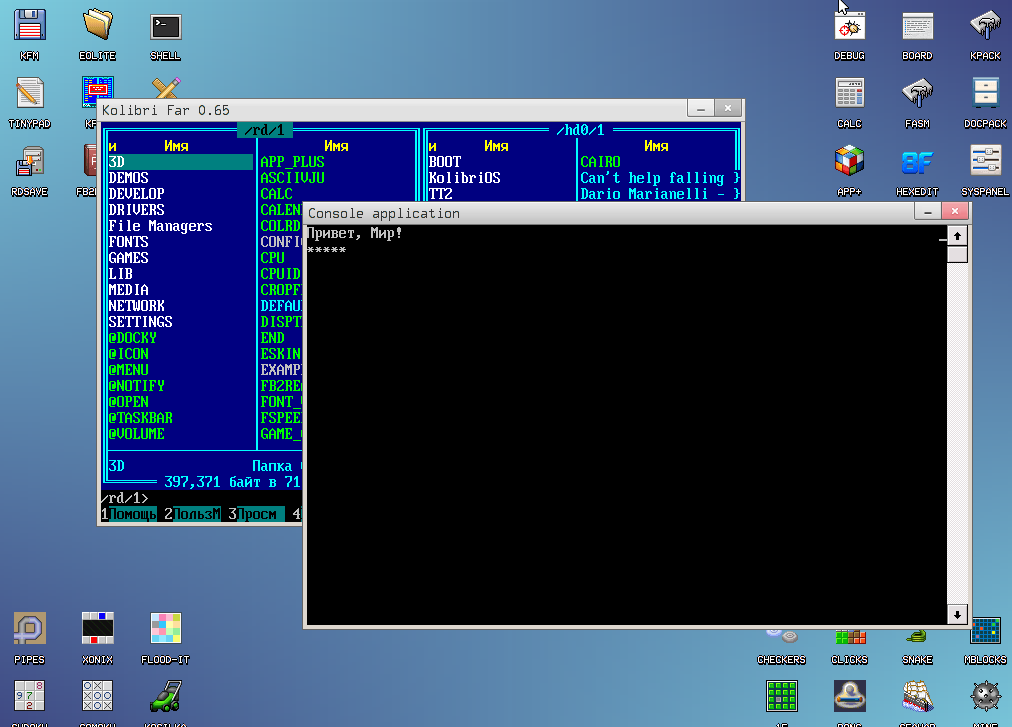Select the DEMOS folder in left panel

pyautogui.click(x=129, y=178)
